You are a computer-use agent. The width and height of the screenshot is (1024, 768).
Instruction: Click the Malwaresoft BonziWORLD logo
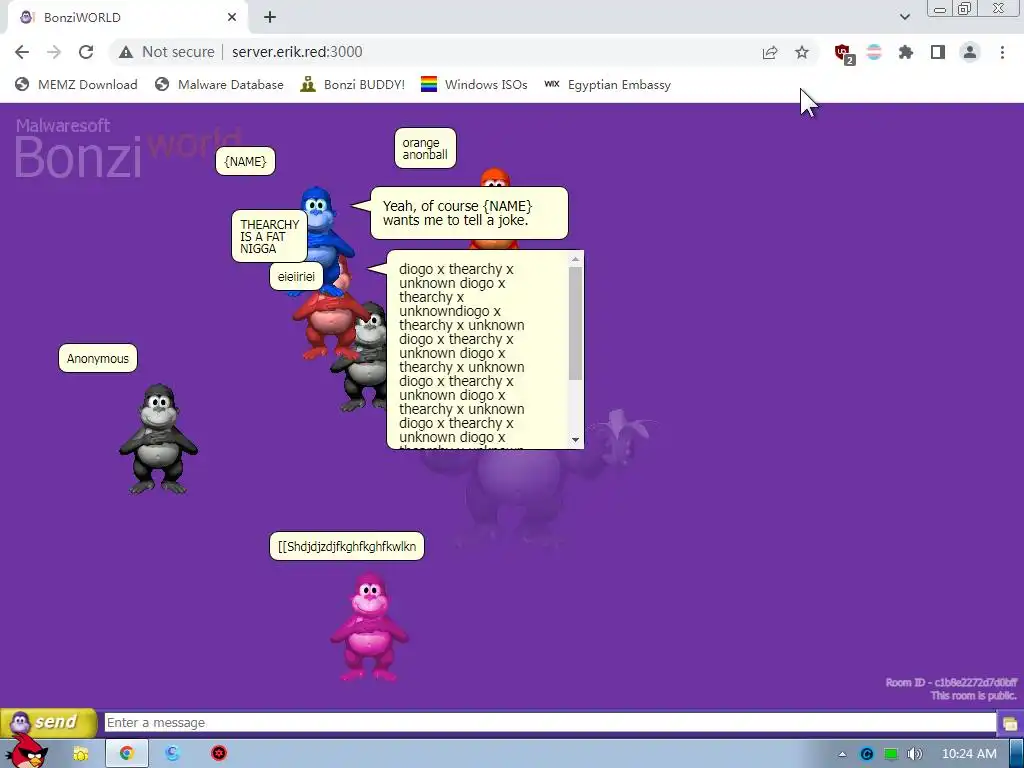click(x=127, y=148)
